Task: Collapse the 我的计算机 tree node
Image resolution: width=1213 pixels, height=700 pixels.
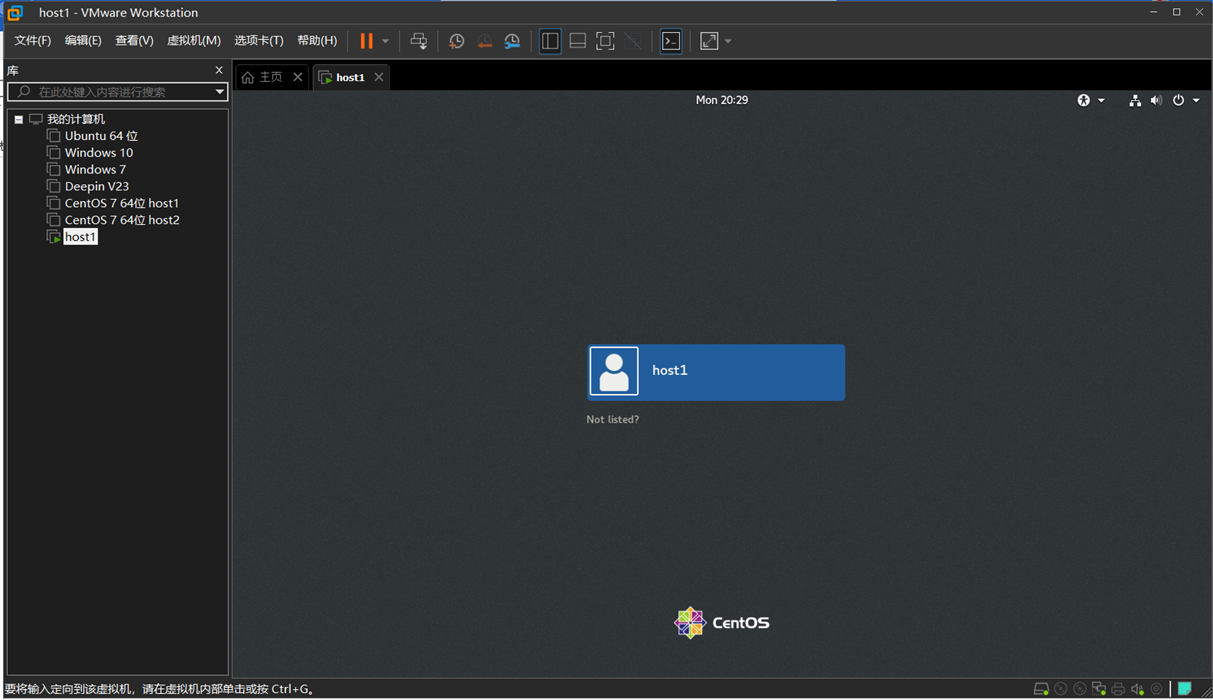Action: point(18,119)
